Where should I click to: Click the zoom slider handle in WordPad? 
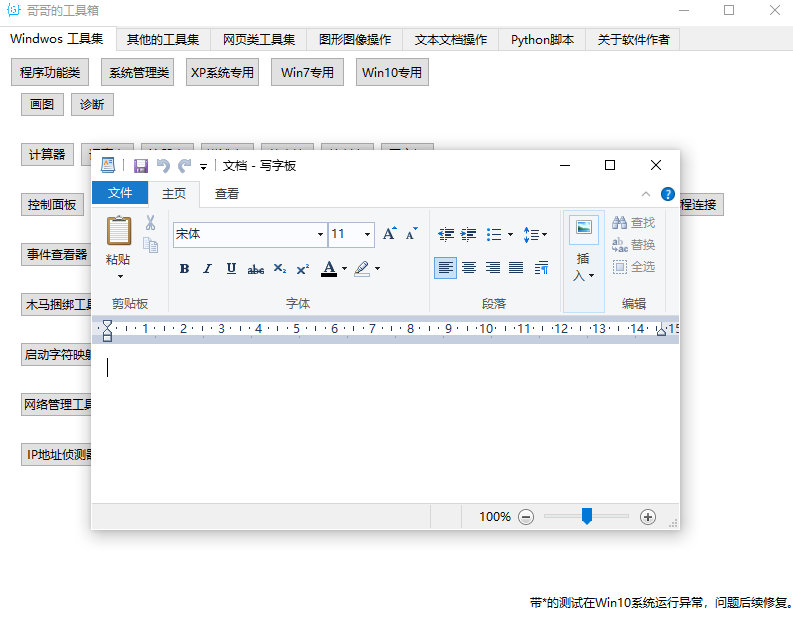click(587, 516)
